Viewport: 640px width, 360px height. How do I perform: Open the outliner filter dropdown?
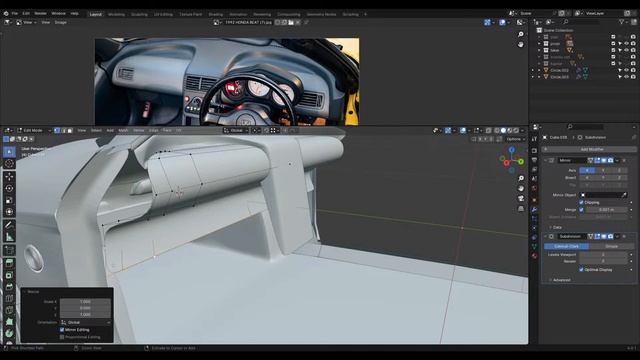tap(624, 22)
